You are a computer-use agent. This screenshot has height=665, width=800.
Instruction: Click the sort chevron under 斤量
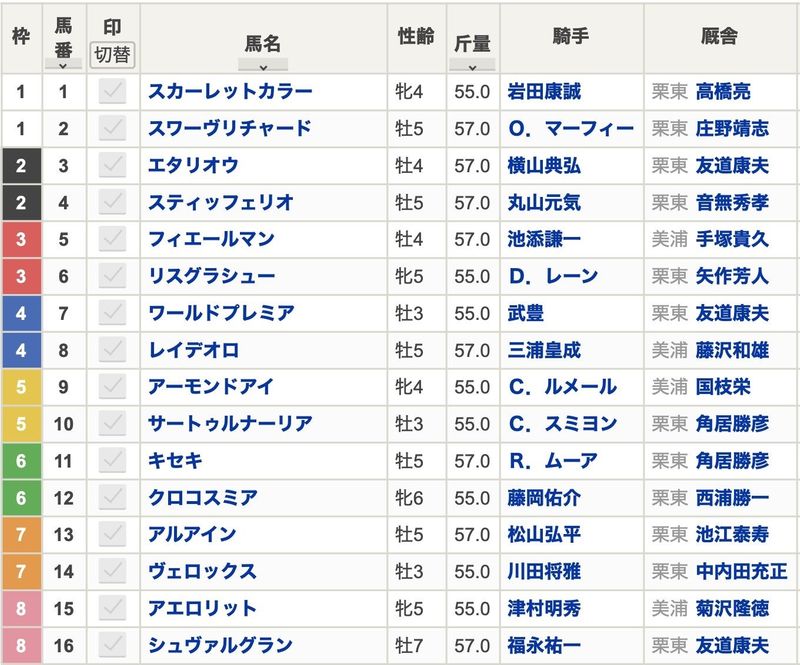[472, 66]
